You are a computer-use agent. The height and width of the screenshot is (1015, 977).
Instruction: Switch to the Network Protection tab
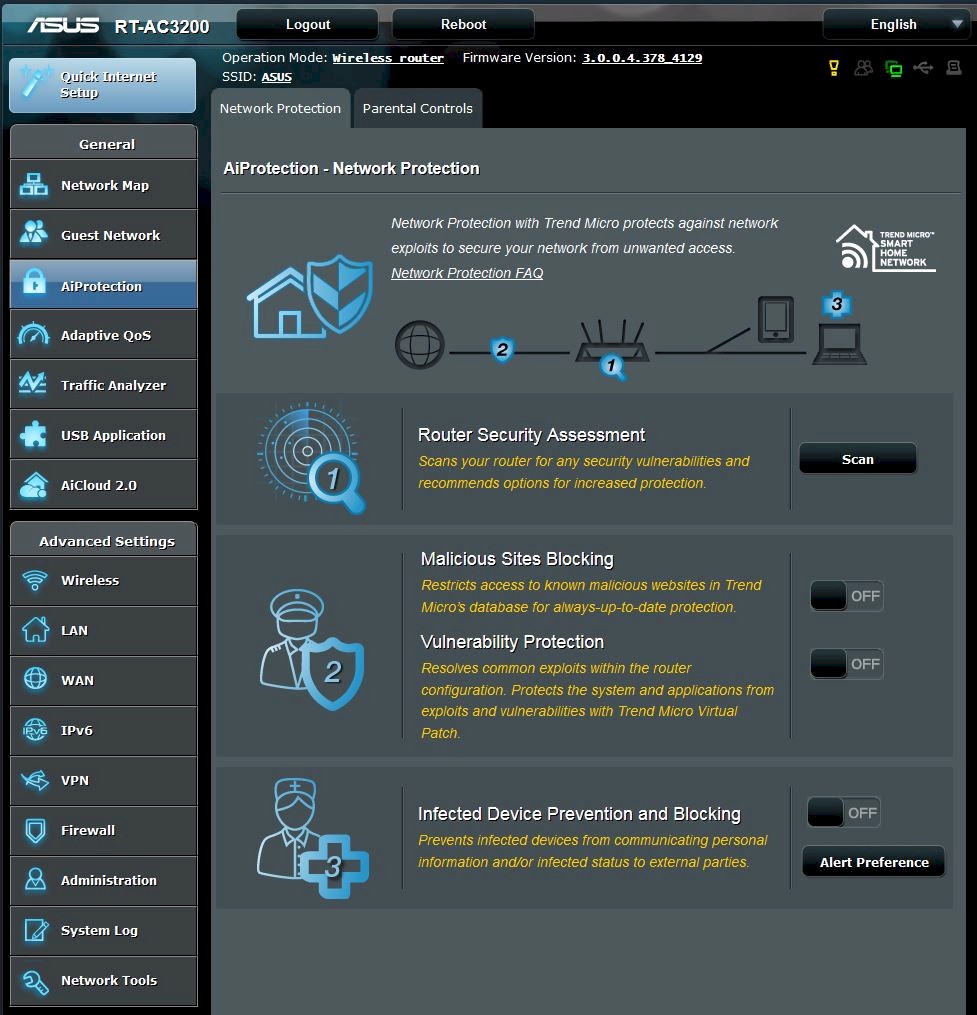pyautogui.click(x=280, y=108)
